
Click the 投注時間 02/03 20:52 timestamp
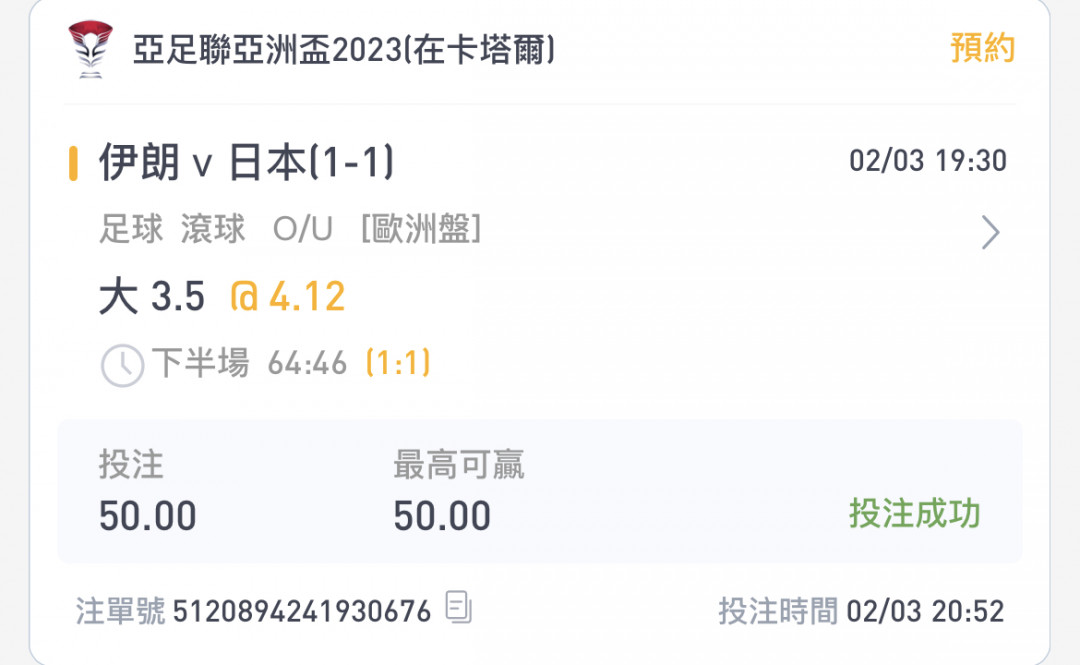pyautogui.click(x=861, y=611)
